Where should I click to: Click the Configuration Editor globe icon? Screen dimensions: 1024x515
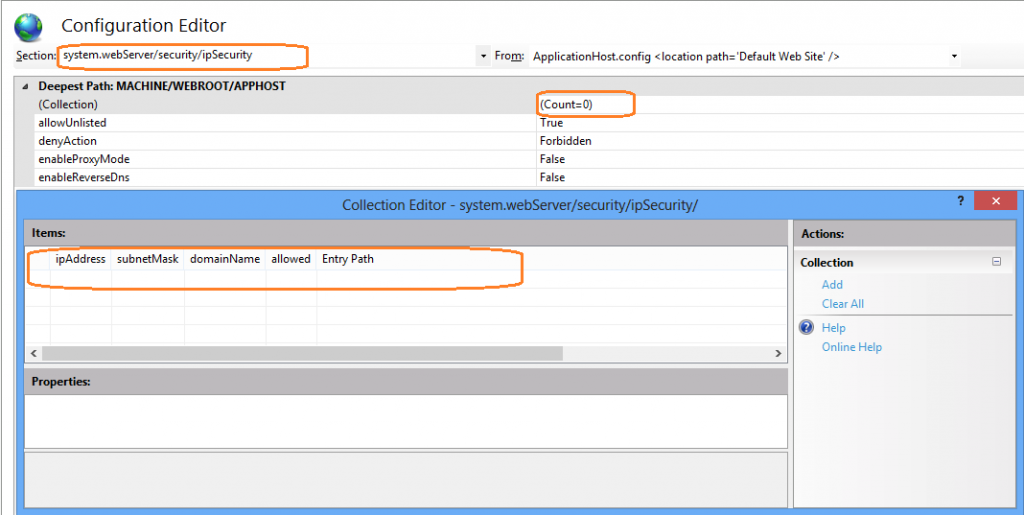(x=28, y=27)
